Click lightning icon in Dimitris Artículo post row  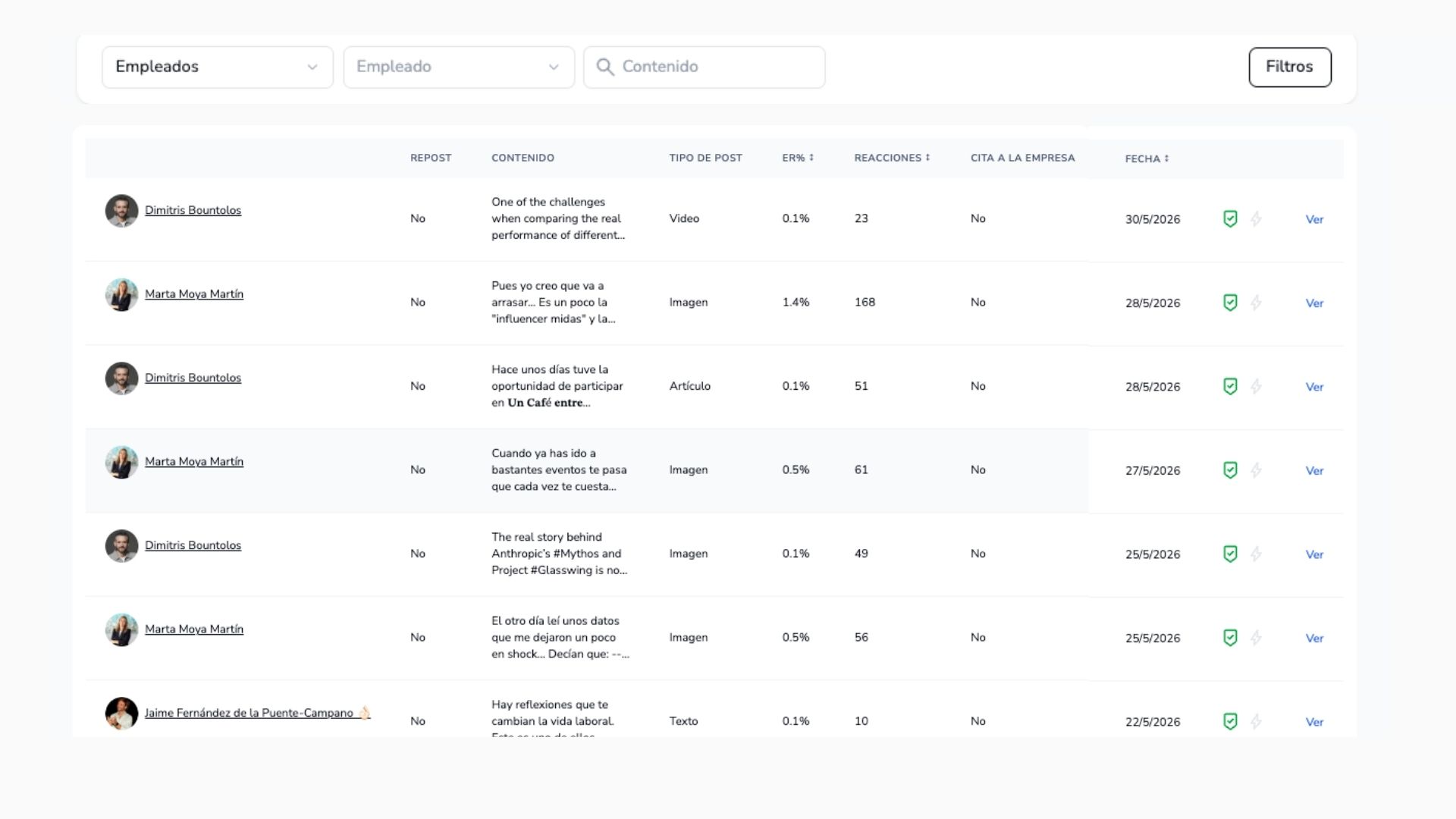pyautogui.click(x=1256, y=386)
